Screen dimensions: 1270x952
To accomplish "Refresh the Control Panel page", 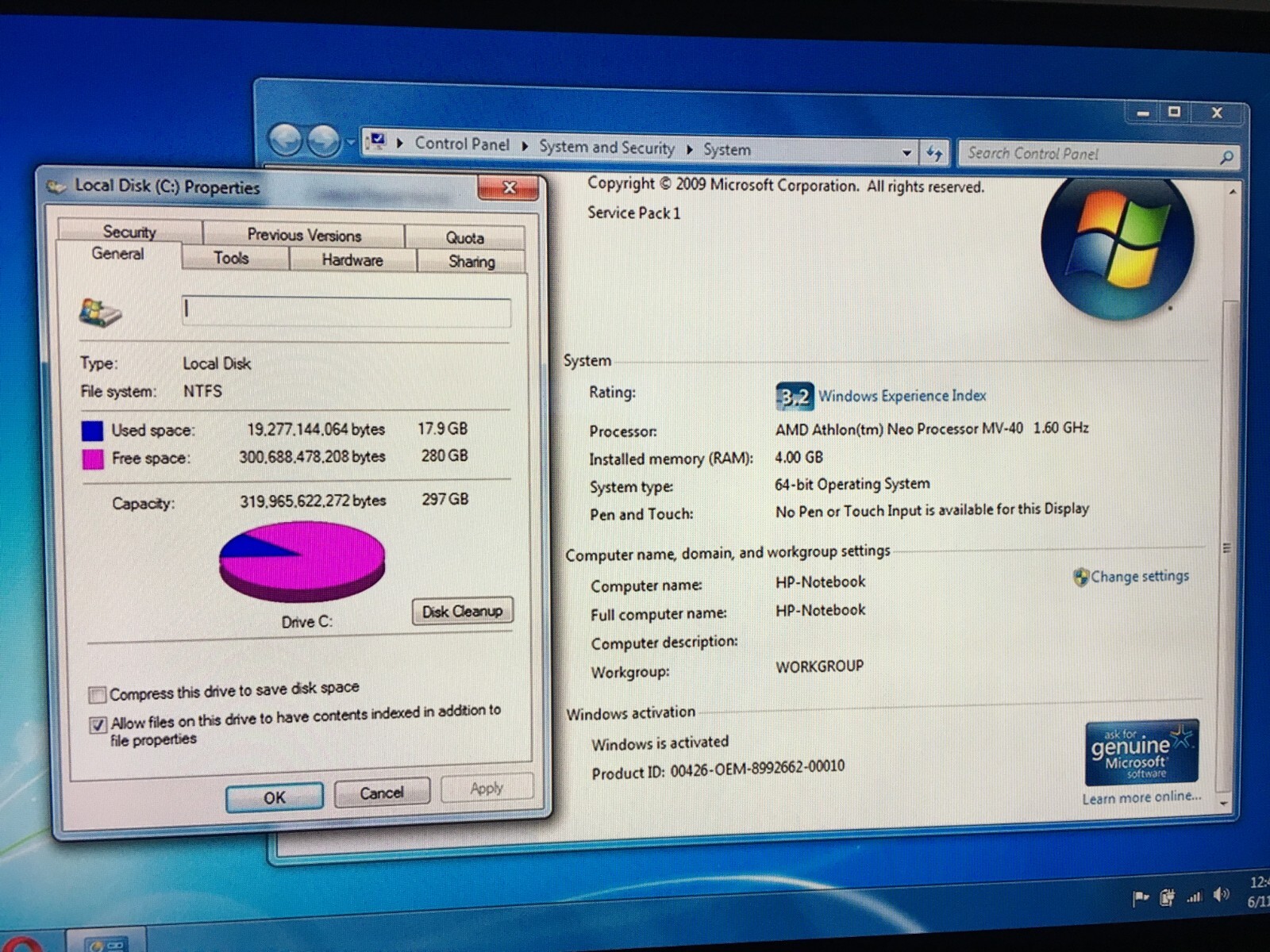I will (934, 153).
